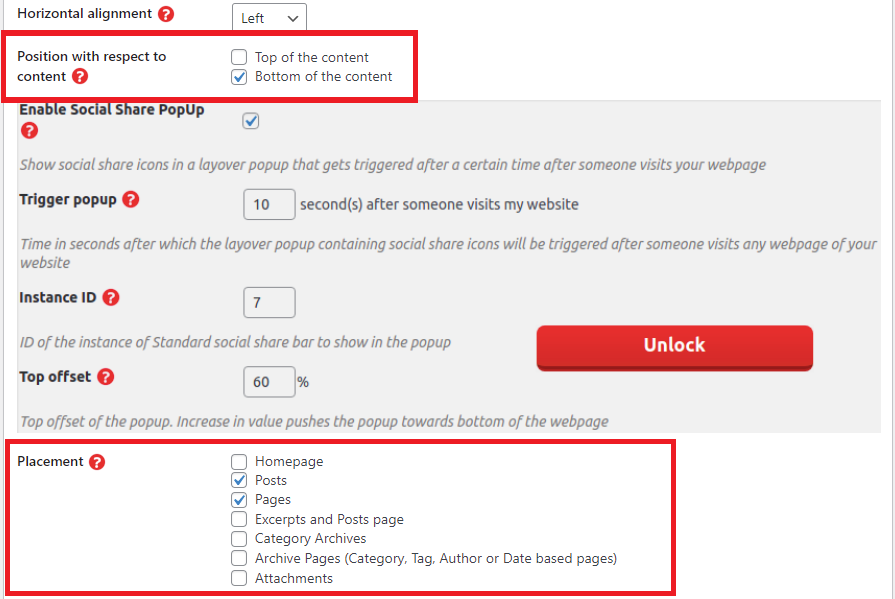Uncheck the Posts placement checkbox
Screen dimensions: 895x599
coord(239,481)
